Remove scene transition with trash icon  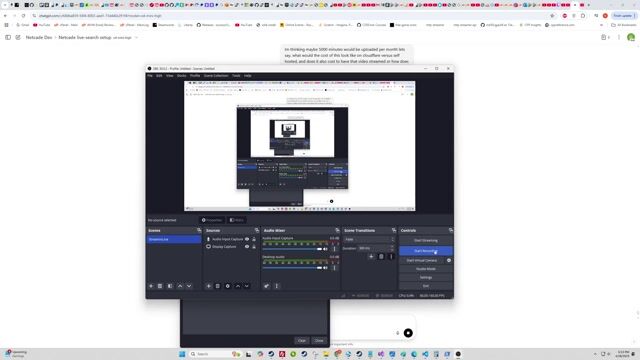pyautogui.click(x=381, y=256)
